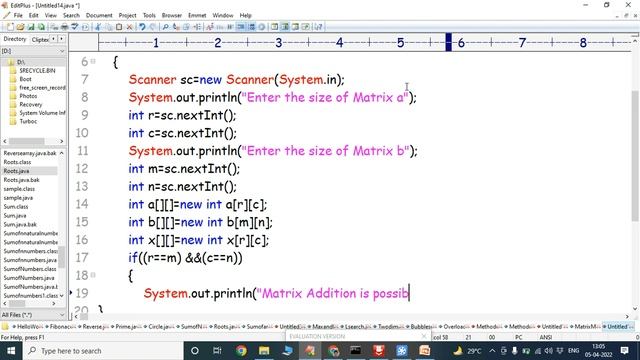Switch to the HelloWorld document tab
The height and width of the screenshot is (360, 640).
[27, 327]
